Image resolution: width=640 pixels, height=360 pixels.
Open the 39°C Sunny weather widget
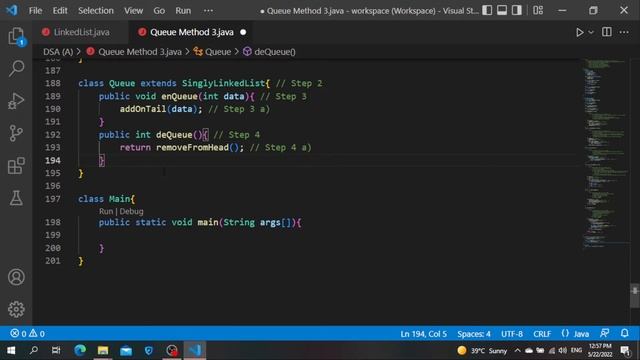point(482,351)
